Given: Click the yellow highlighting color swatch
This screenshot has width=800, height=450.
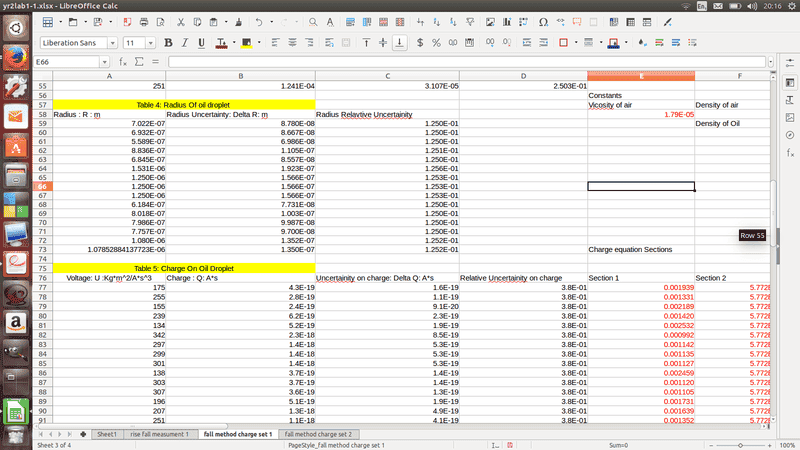Looking at the screenshot, I should tap(245, 43).
